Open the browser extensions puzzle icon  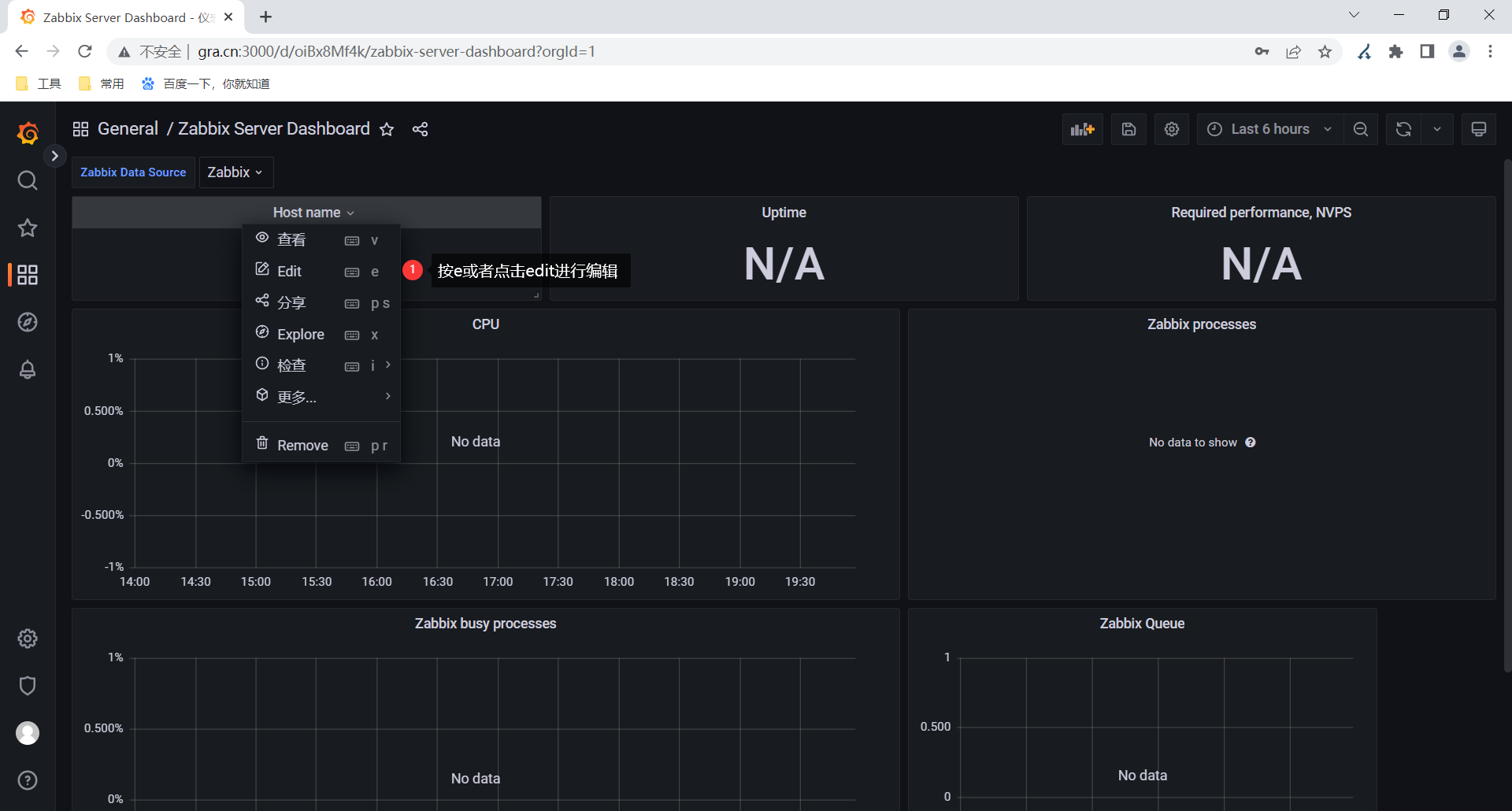pyautogui.click(x=1395, y=52)
